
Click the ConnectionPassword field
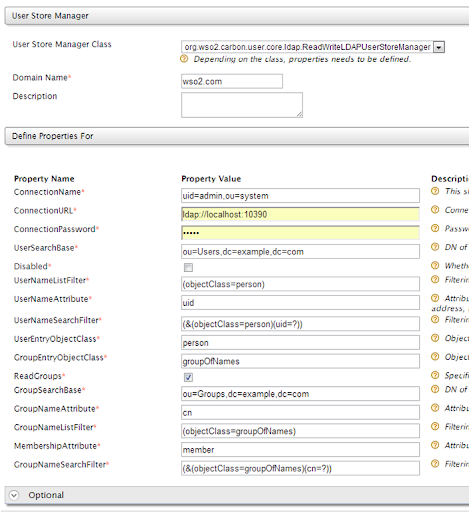point(300,233)
